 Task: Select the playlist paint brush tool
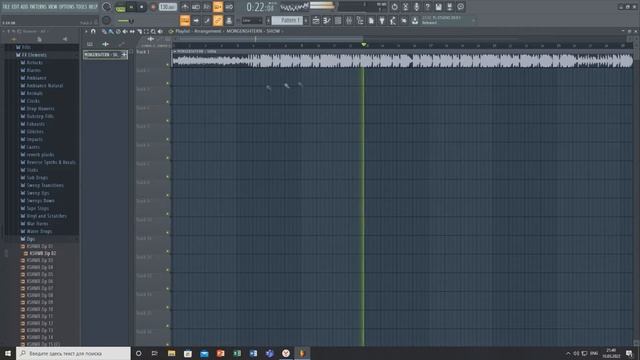(x=111, y=31)
